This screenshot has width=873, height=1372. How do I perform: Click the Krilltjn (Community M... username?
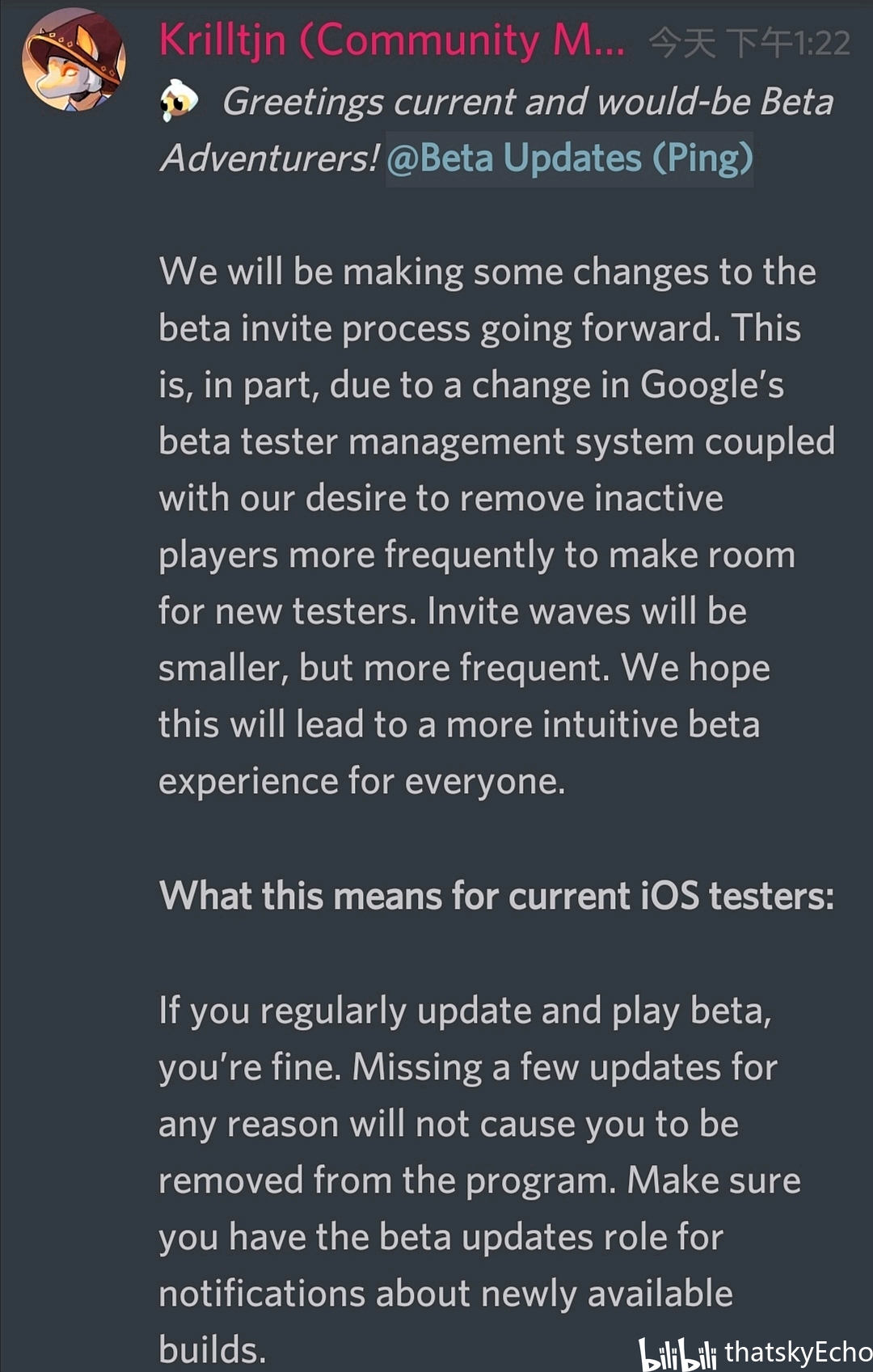(392, 40)
